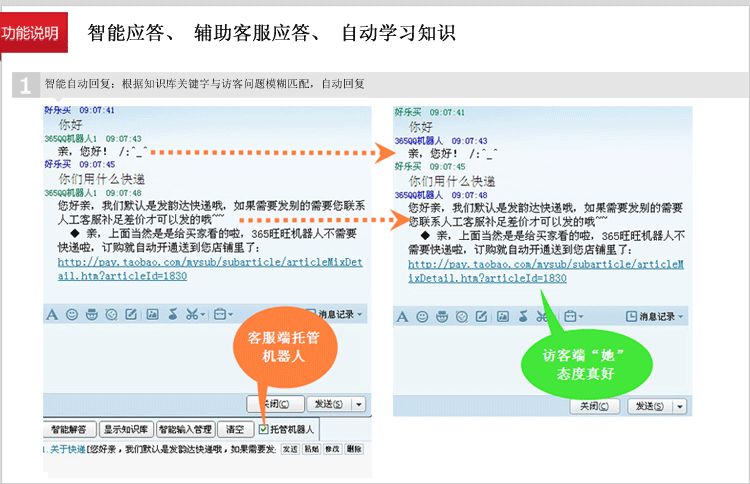Open font settings in the right visitor chat toolbar
This screenshot has height=484, width=750.
402,317
